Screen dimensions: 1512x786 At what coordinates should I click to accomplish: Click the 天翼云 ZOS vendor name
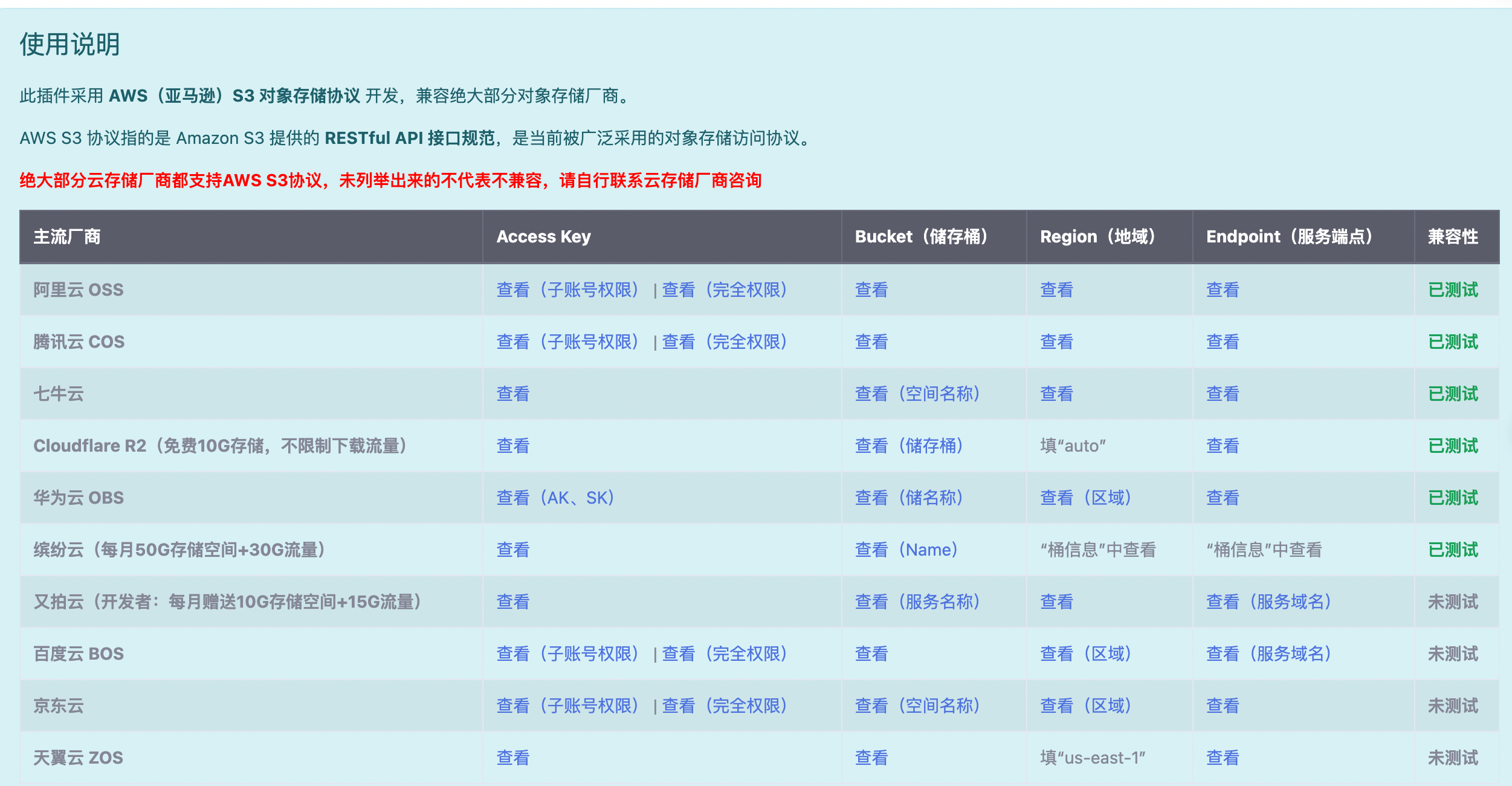pos(79,758)
